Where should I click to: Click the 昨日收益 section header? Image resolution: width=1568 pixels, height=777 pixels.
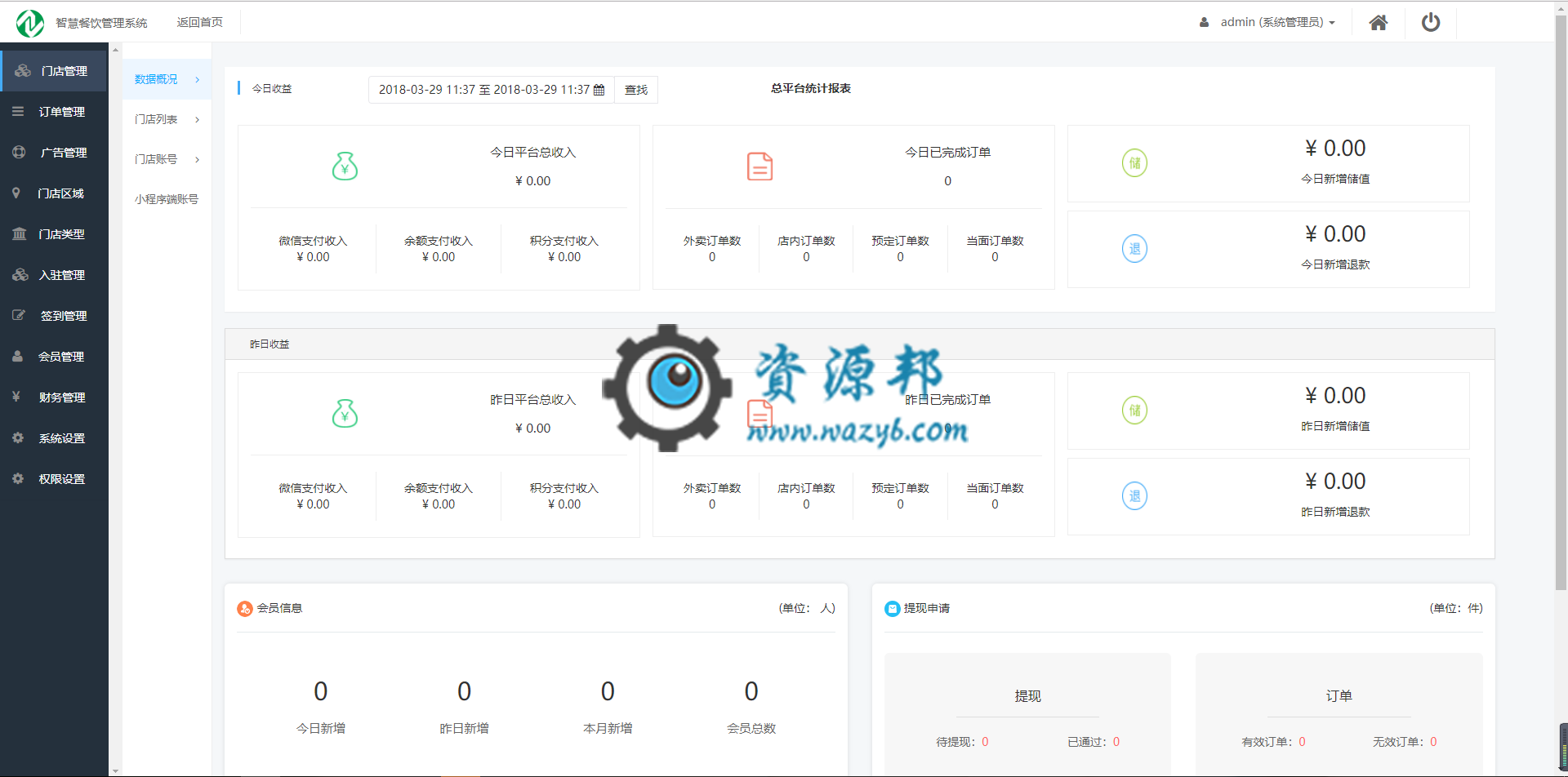point(860,344)
